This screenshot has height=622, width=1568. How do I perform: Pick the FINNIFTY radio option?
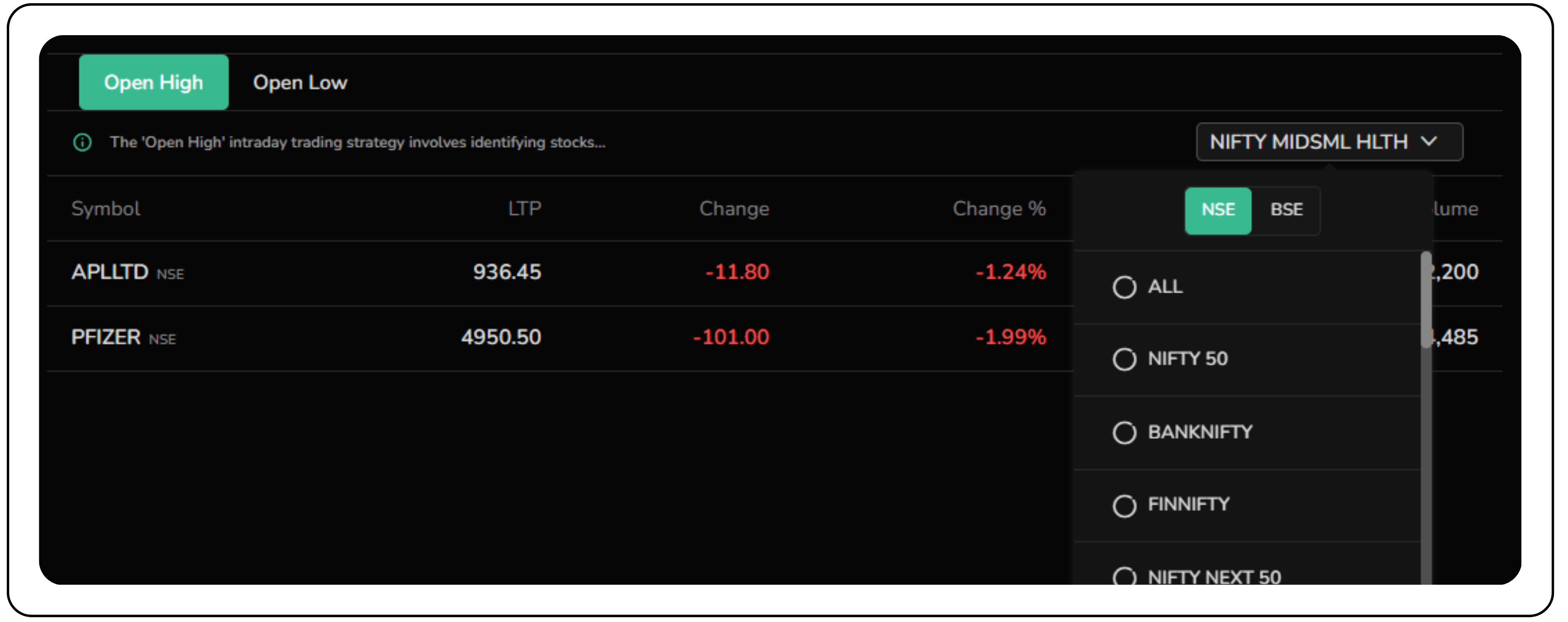coord(1124,505)
